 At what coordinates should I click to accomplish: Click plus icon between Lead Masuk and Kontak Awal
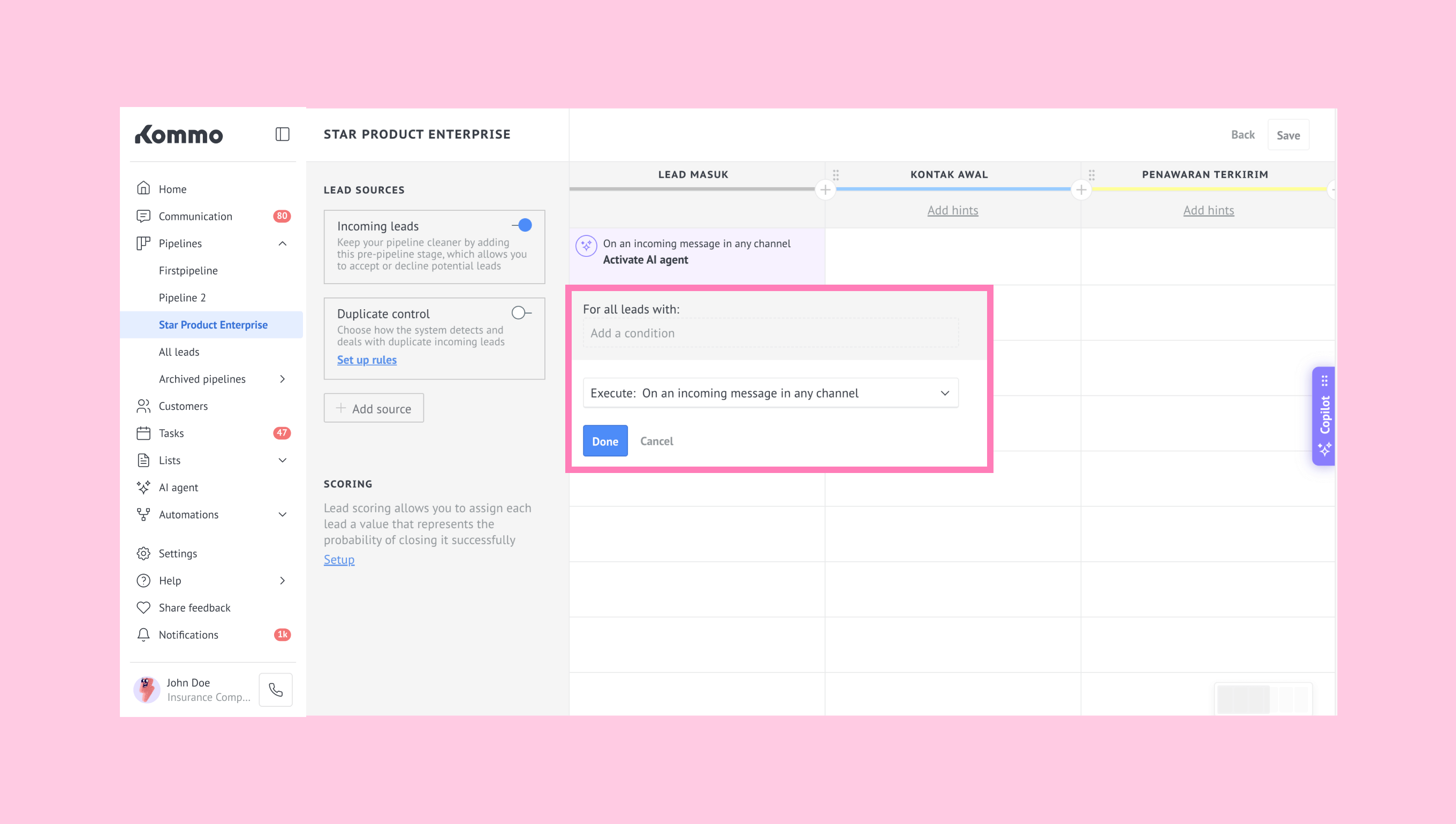(825, 189)
